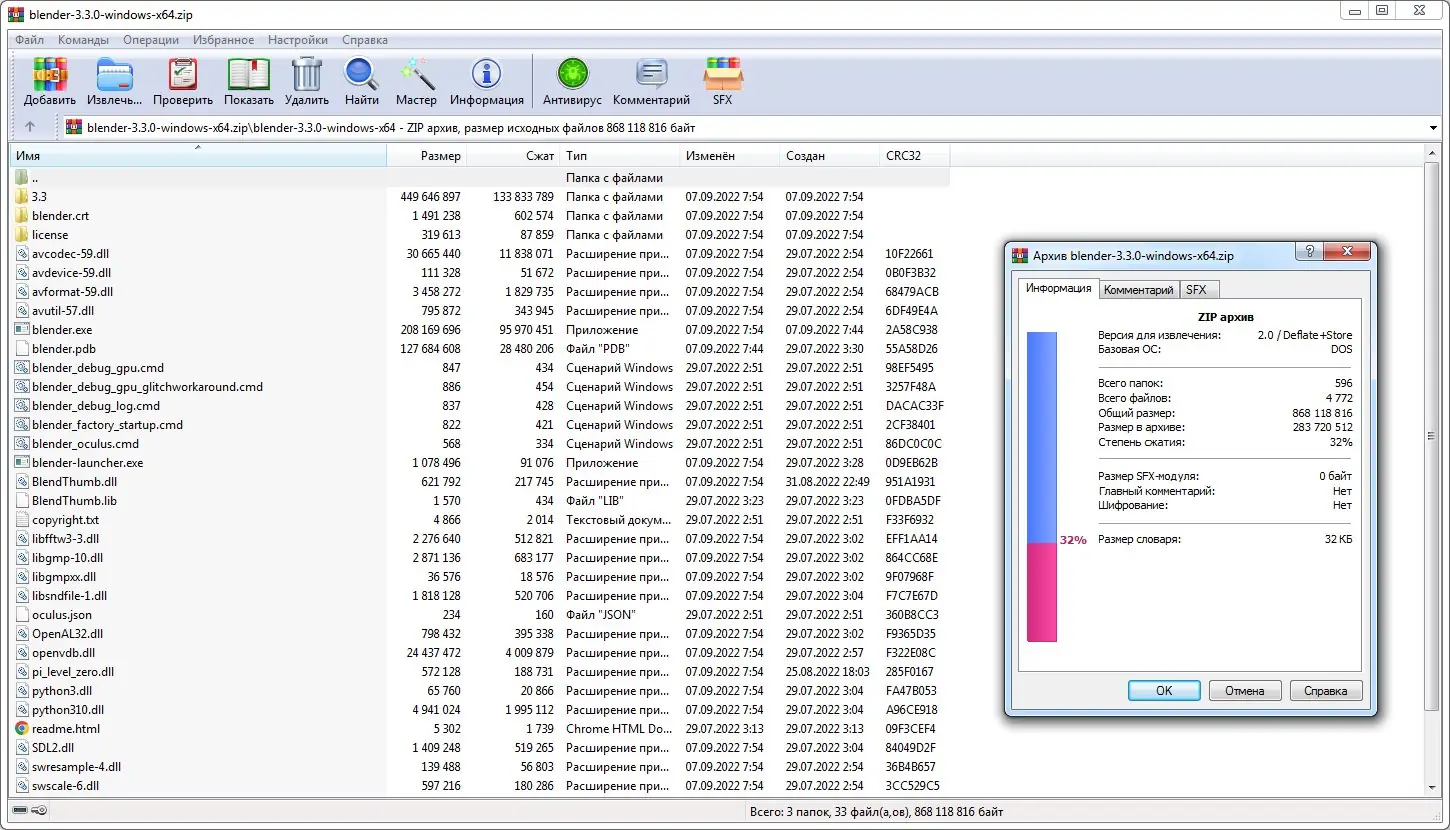1450x830 pixels.
Task: Select the SDL2.dll file row
Action: point(480,748)
